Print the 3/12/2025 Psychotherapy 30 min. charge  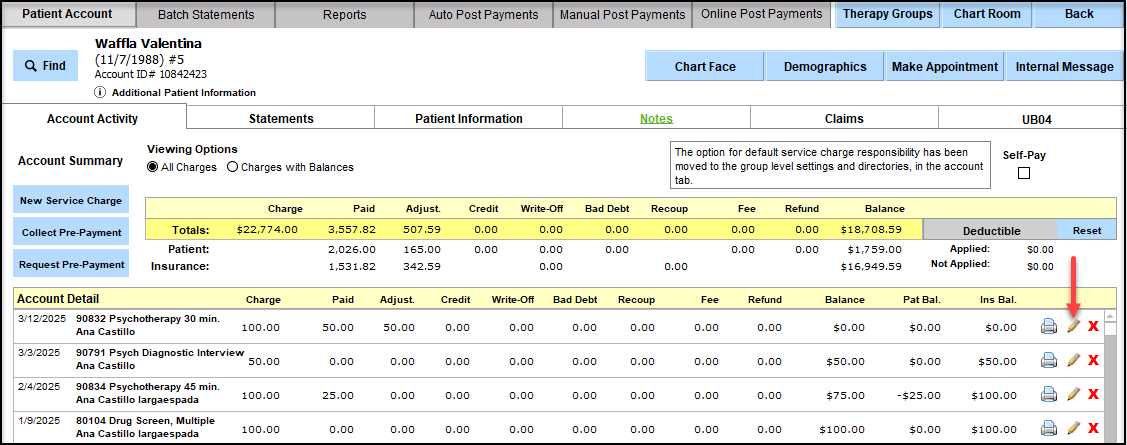[x=1049, y=327]
